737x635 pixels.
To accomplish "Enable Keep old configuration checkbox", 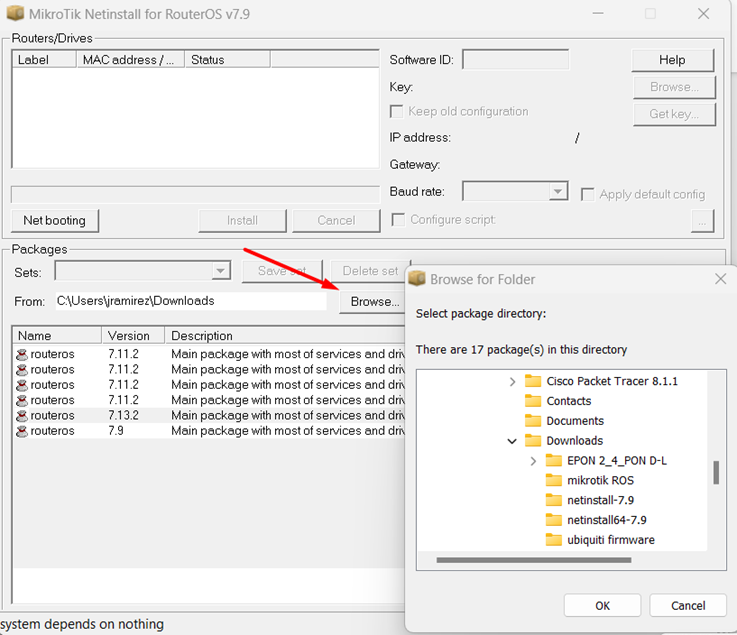I will point(397,112).
